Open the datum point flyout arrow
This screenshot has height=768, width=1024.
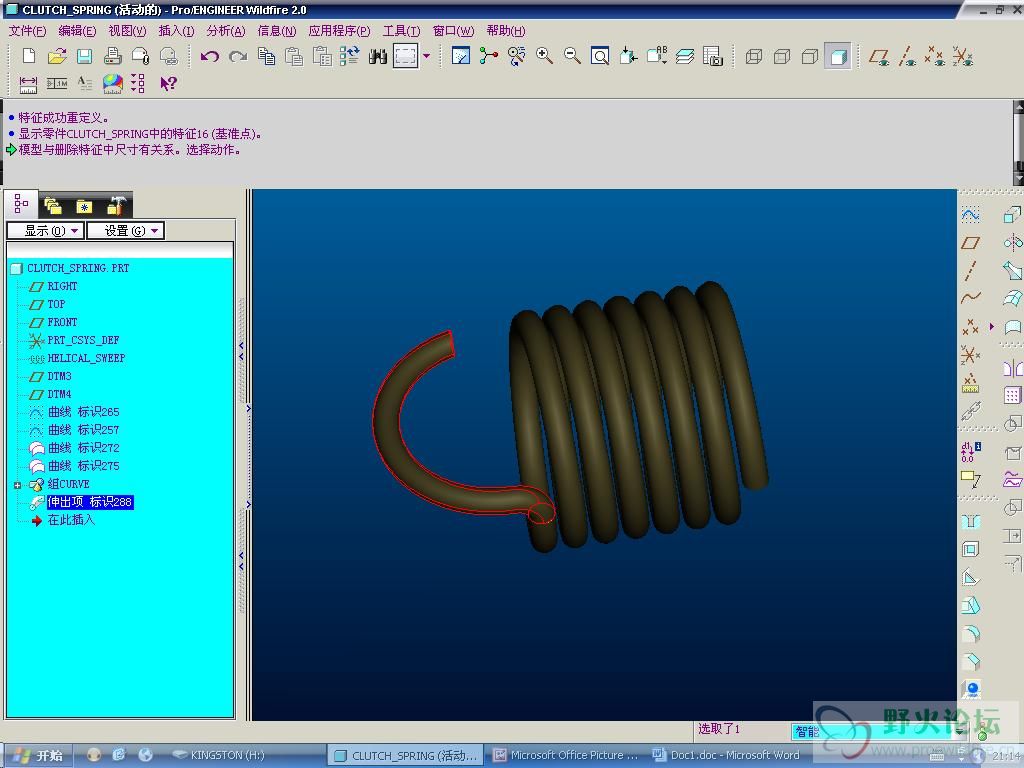(992, 326)
